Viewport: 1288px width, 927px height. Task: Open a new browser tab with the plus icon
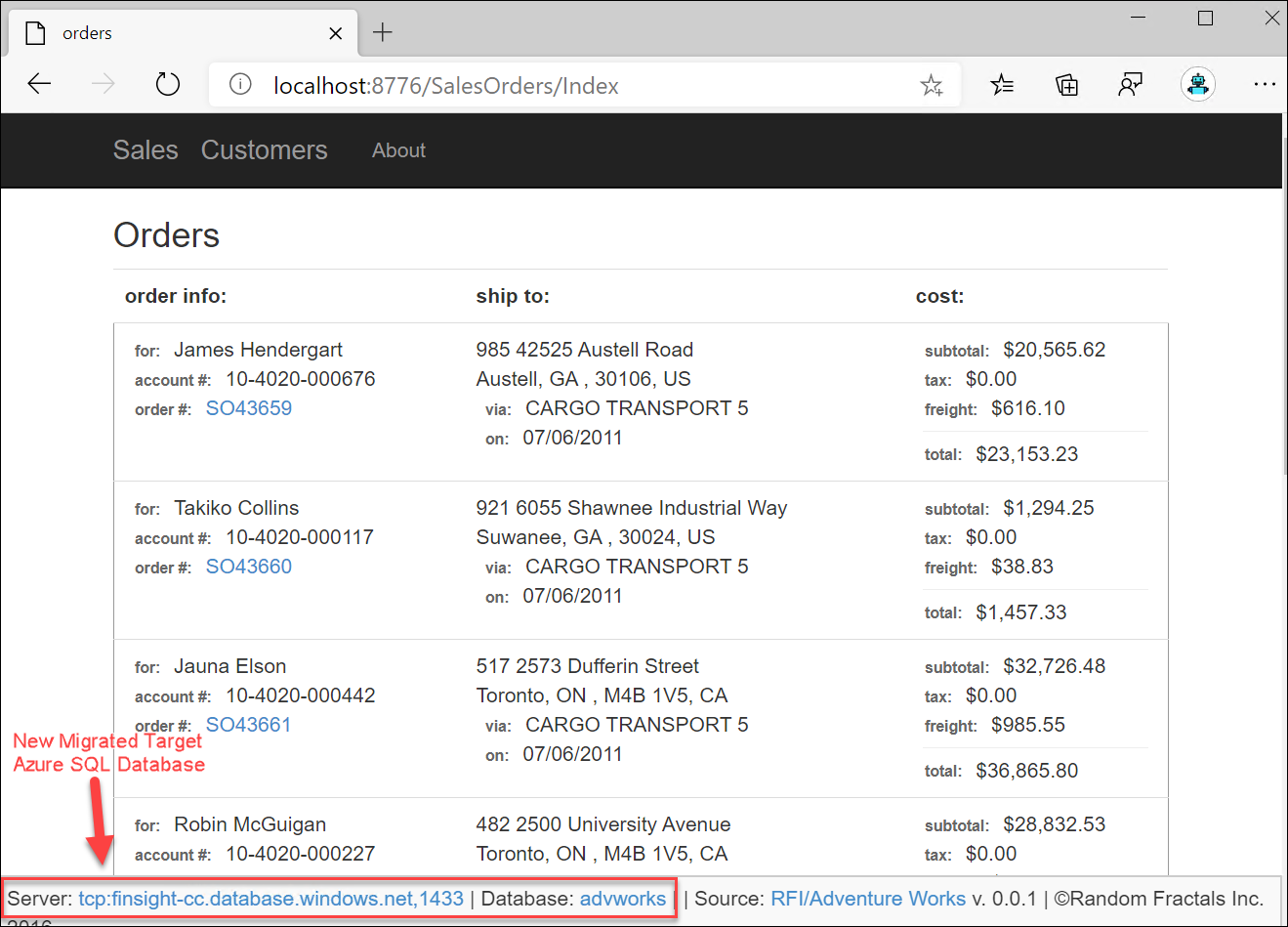[382, 32]
